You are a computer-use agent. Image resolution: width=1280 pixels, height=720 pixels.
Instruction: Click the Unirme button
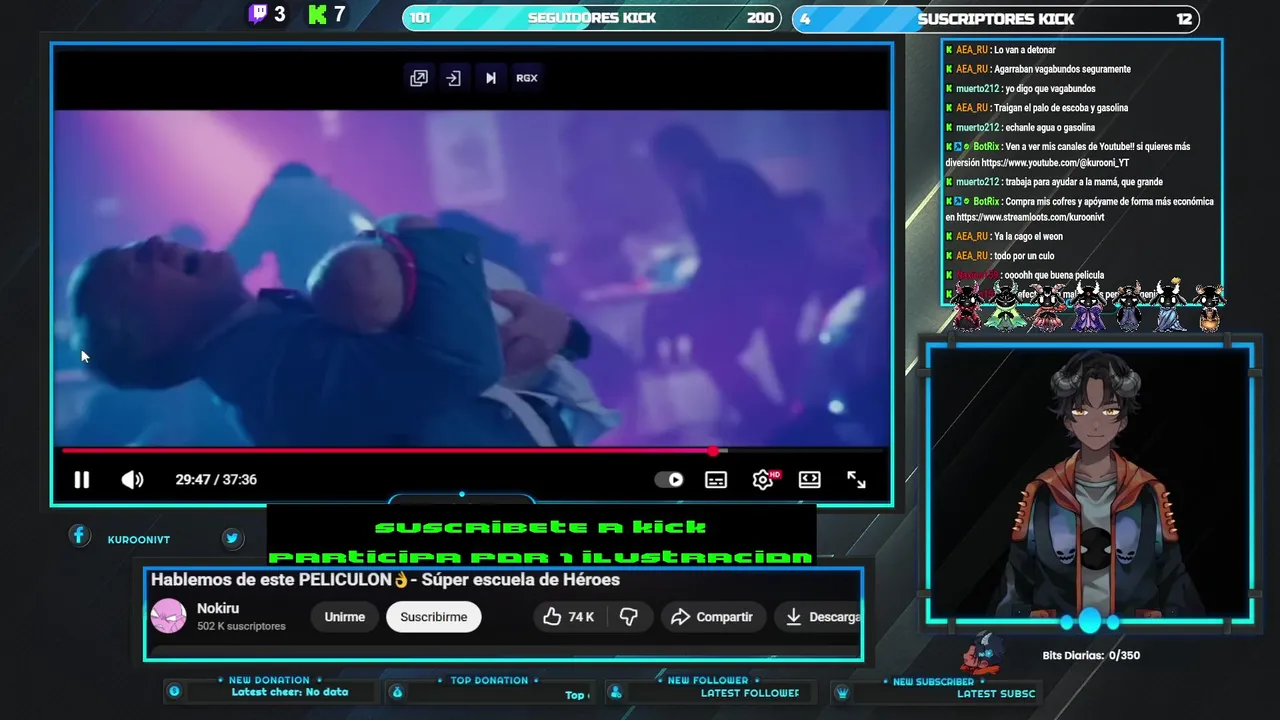coord(345,617)
